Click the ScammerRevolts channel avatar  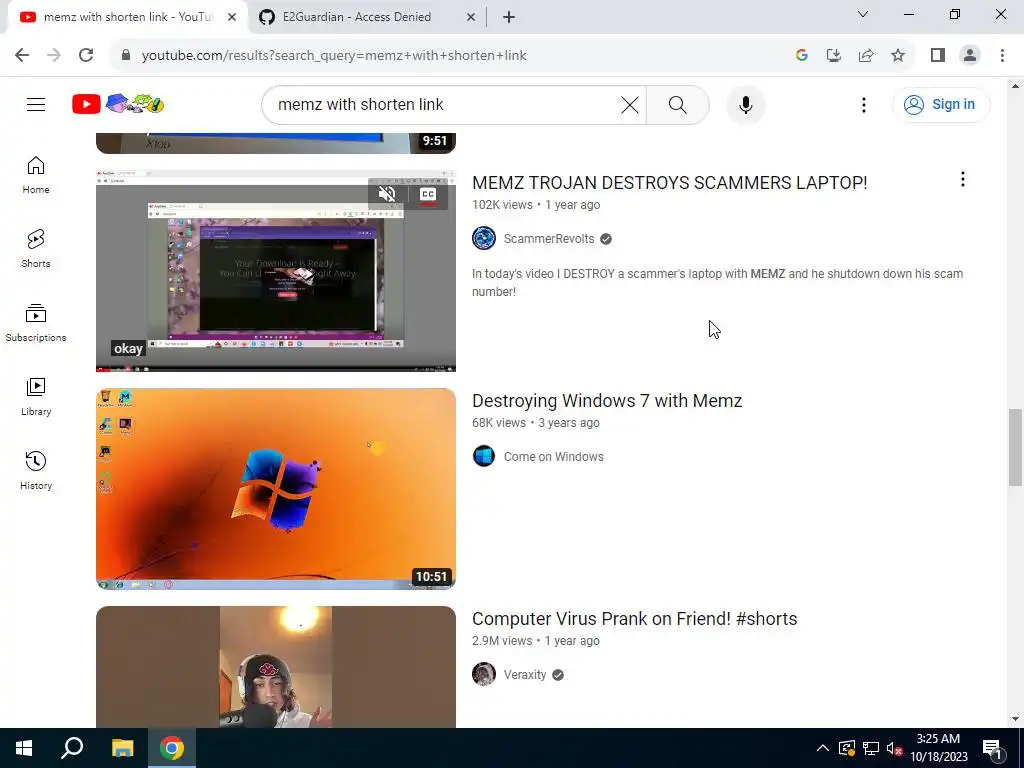(x=484, y=238)
